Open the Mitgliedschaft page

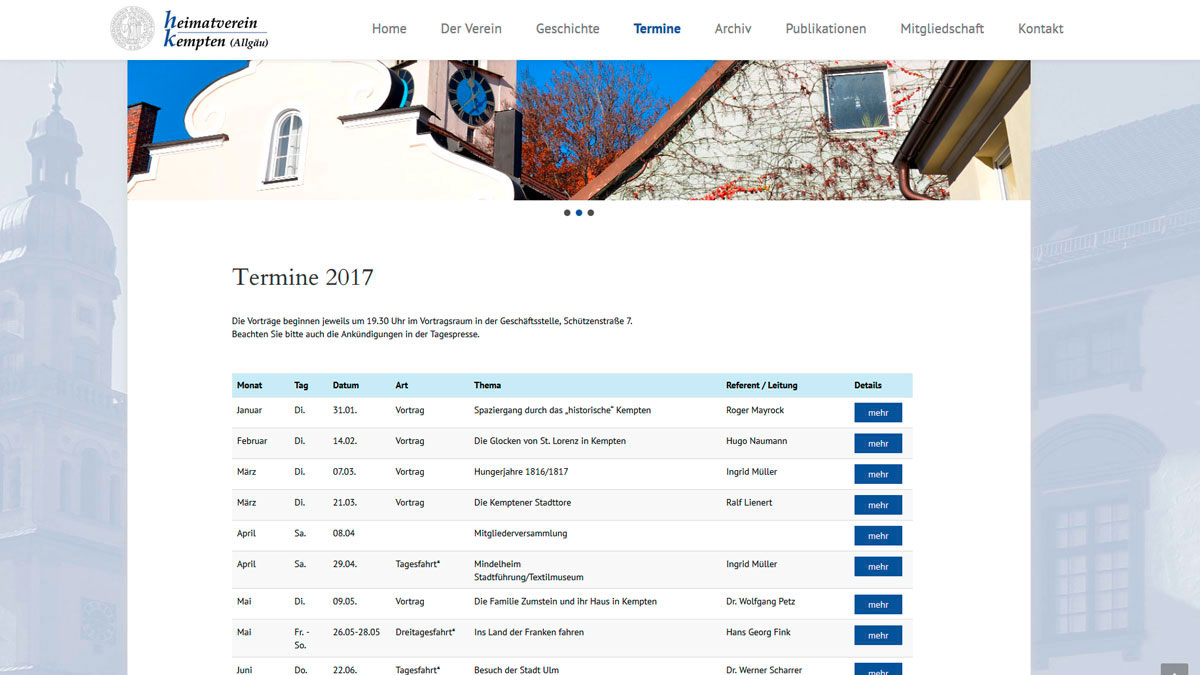coord(941,29)
